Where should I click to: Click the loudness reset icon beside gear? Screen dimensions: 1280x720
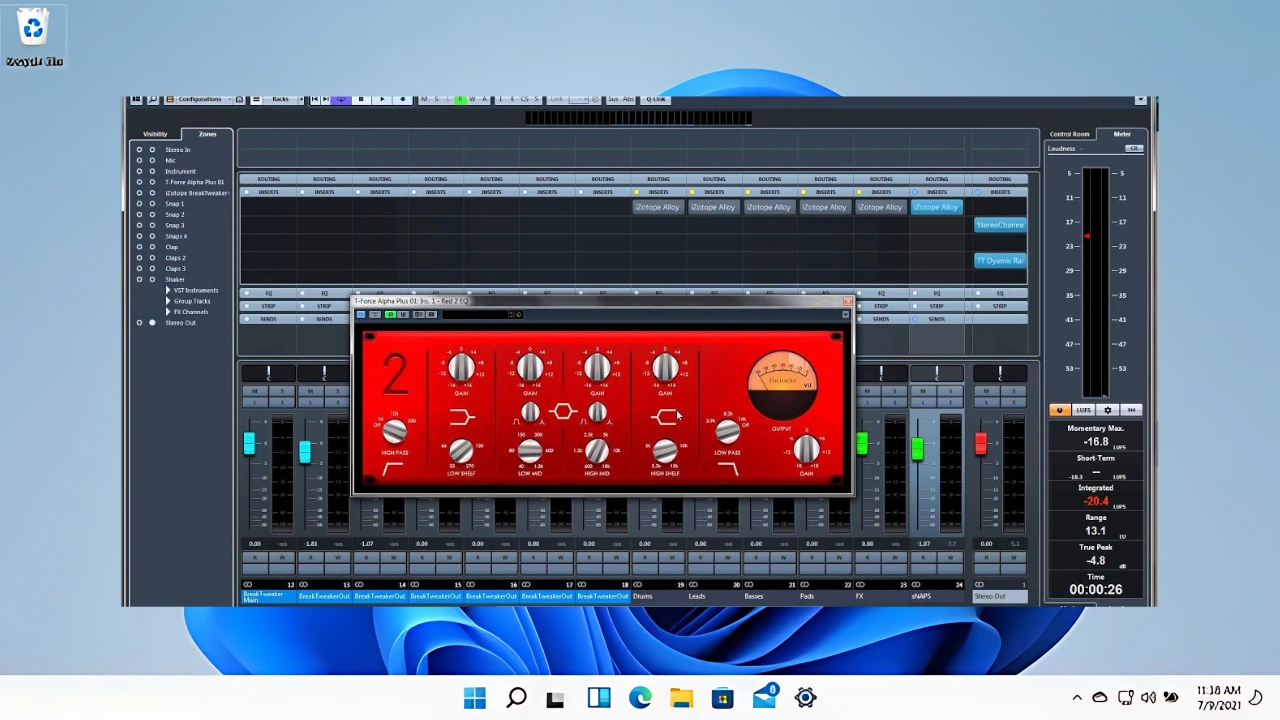click(x=1131, y=410)
